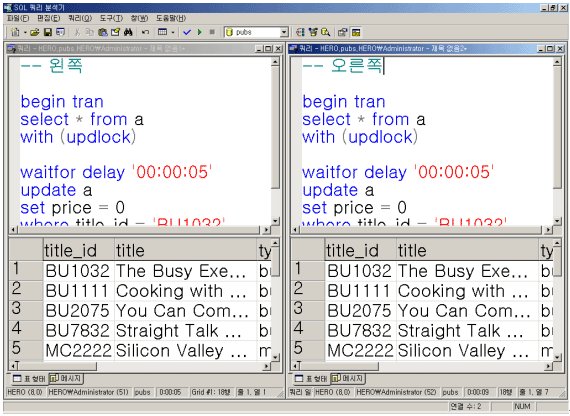The width and height of the screenshot is (570, 416).
Task: Click '-- 오른쪽' comment in right editor
Action: pos(342,66)
